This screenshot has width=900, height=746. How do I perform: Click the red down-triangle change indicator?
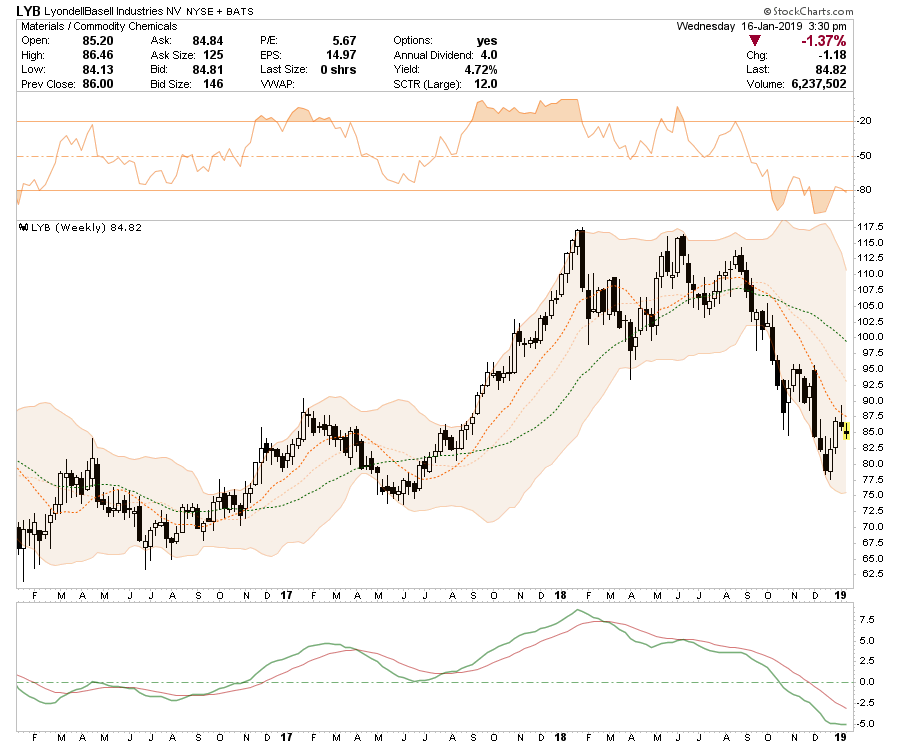click(x=755, y=41)
